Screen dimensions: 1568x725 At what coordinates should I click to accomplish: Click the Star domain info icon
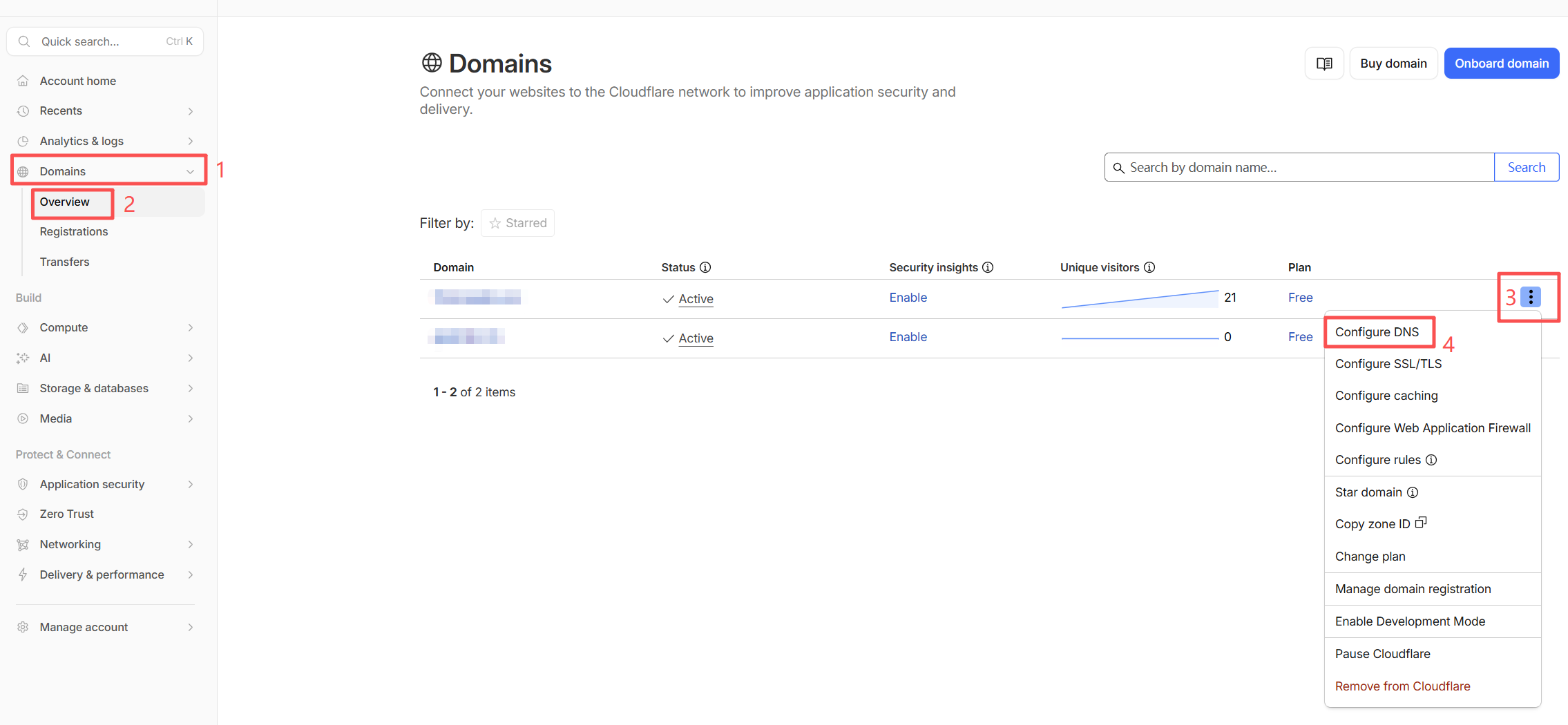[1413, 492]
